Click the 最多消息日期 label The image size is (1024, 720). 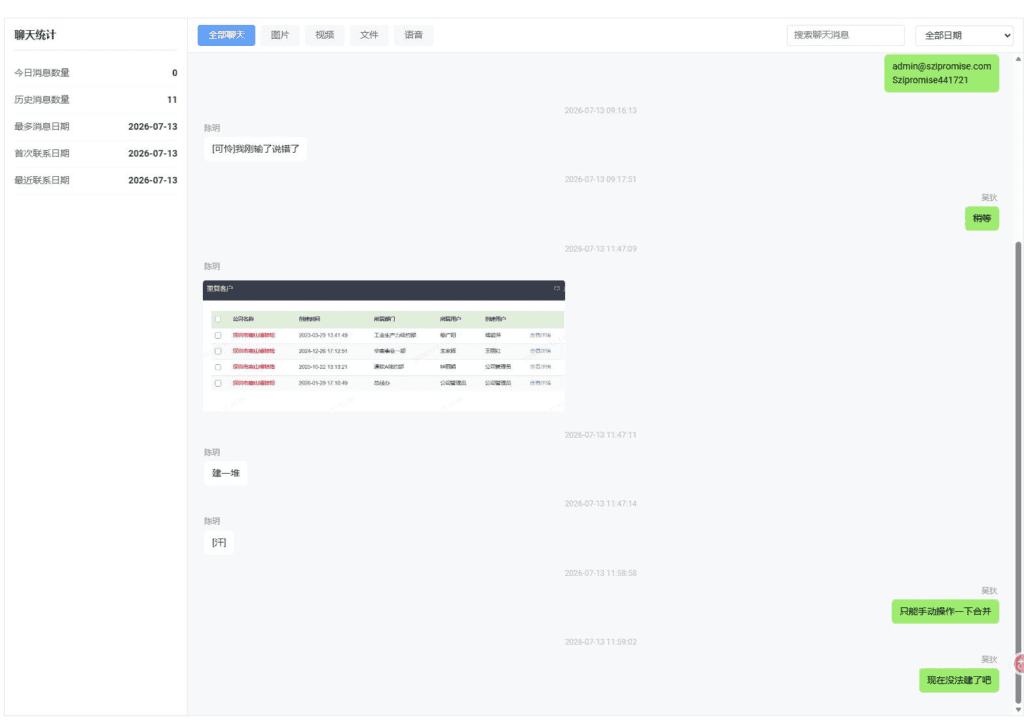click(42, 126)
